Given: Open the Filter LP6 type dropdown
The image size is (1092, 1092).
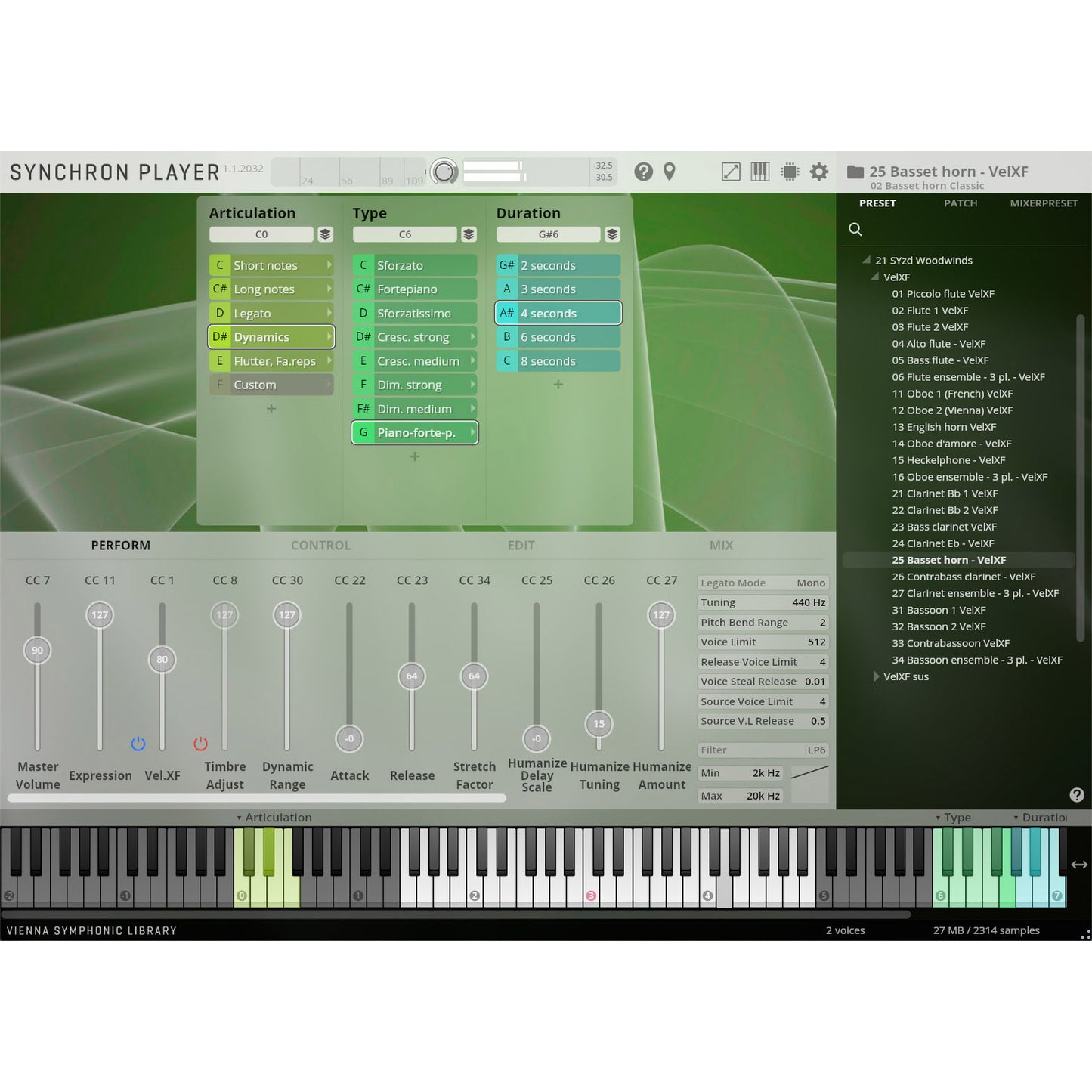Looking at the screenshot, I should point(762,750).
